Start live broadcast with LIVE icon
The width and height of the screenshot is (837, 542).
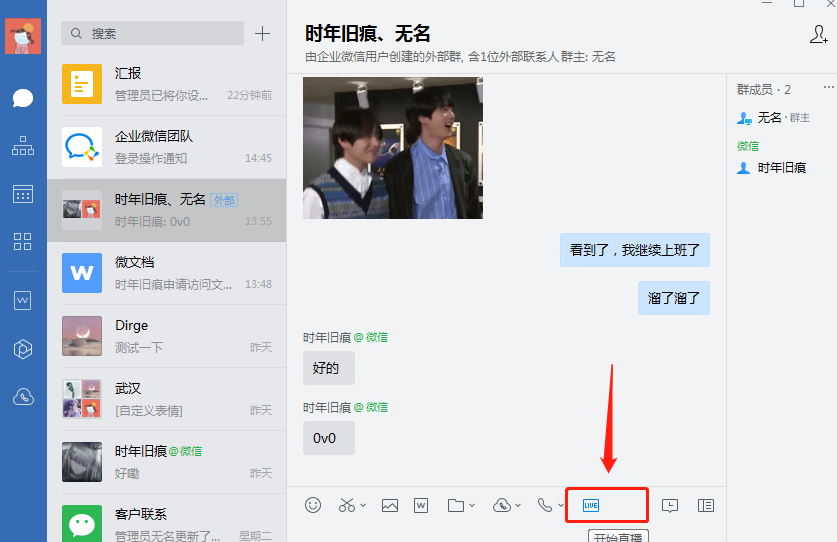[x=591, y=505]
